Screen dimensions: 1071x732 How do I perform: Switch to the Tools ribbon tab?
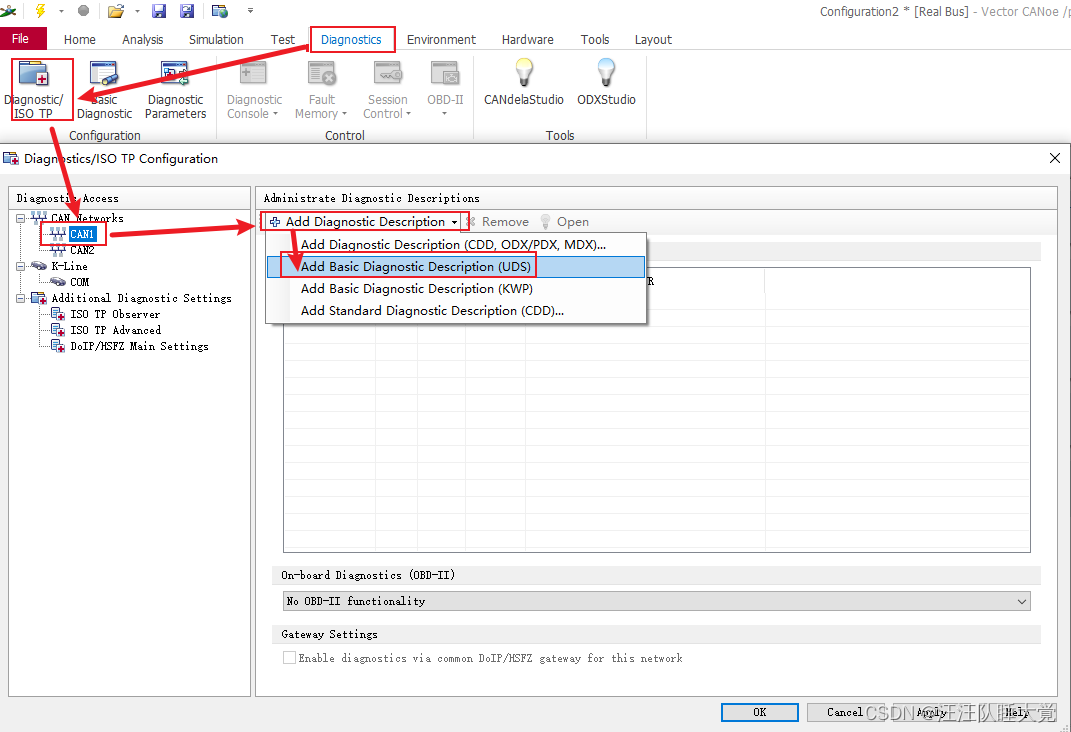coord(595,40)
